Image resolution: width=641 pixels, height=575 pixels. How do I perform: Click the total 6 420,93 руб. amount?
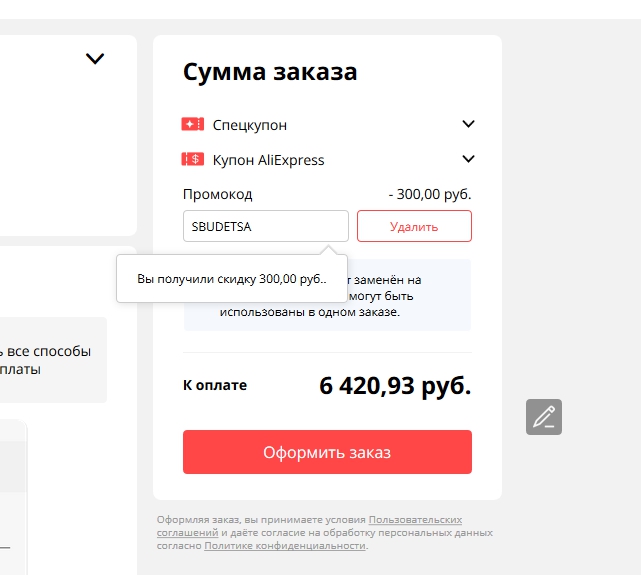coord(395,386)
